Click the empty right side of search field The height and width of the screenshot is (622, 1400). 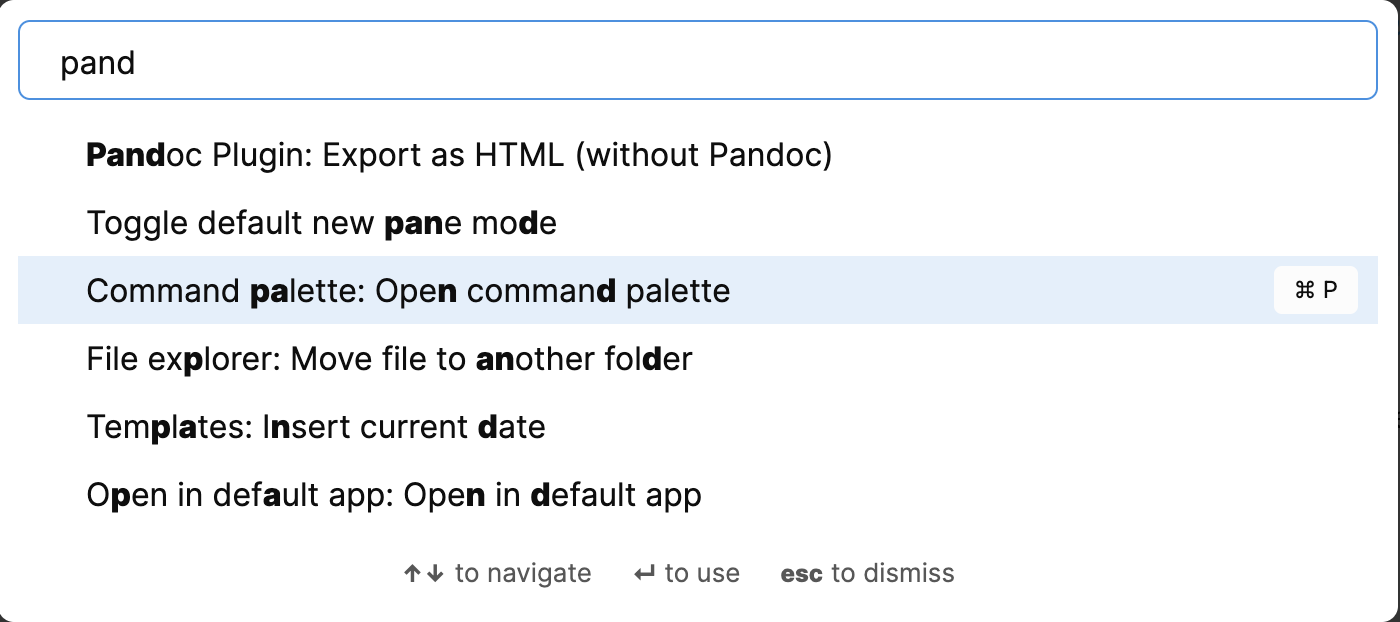1100,62
